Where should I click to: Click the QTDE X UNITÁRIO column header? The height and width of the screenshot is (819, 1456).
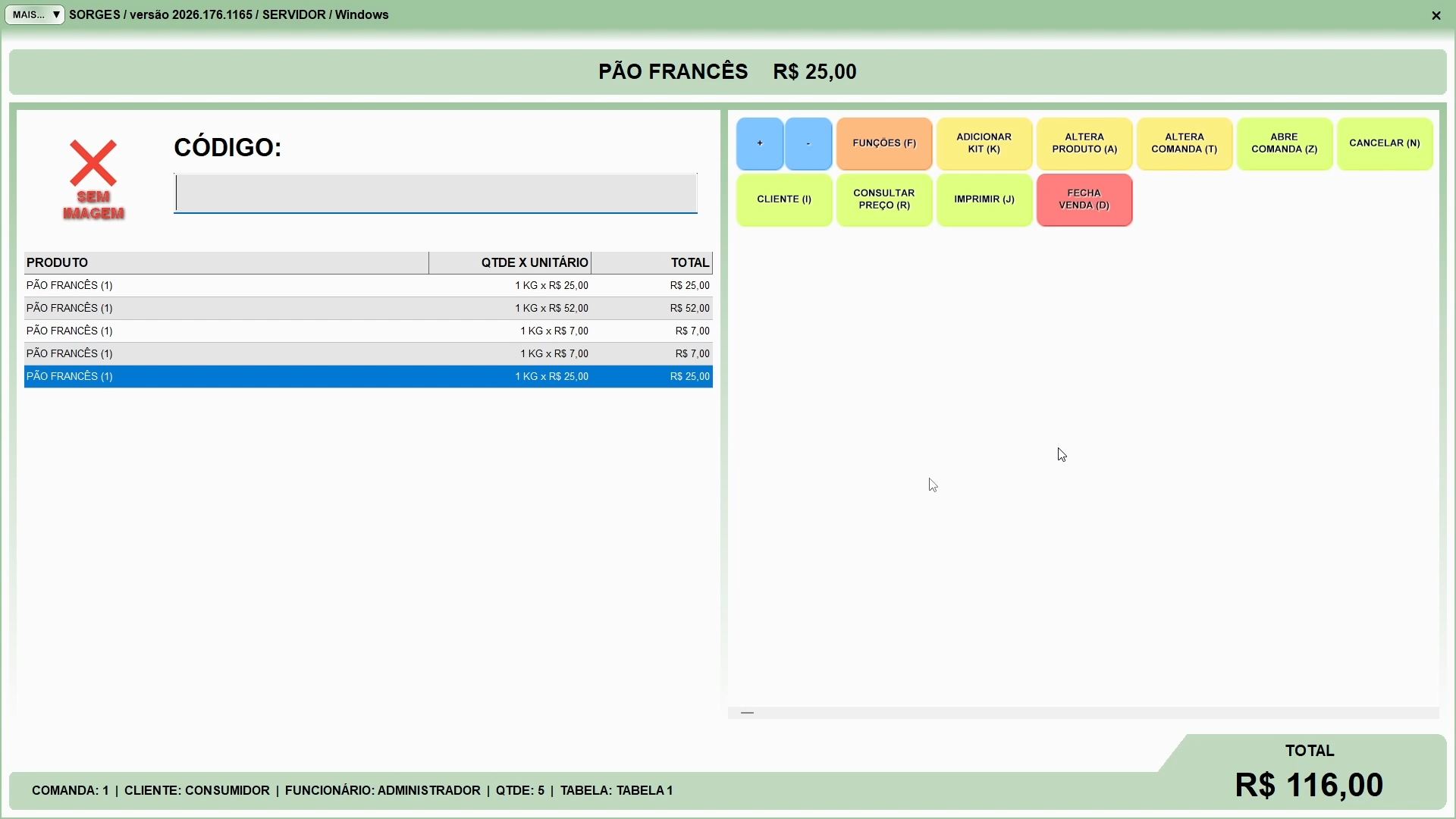coord(510,262)
